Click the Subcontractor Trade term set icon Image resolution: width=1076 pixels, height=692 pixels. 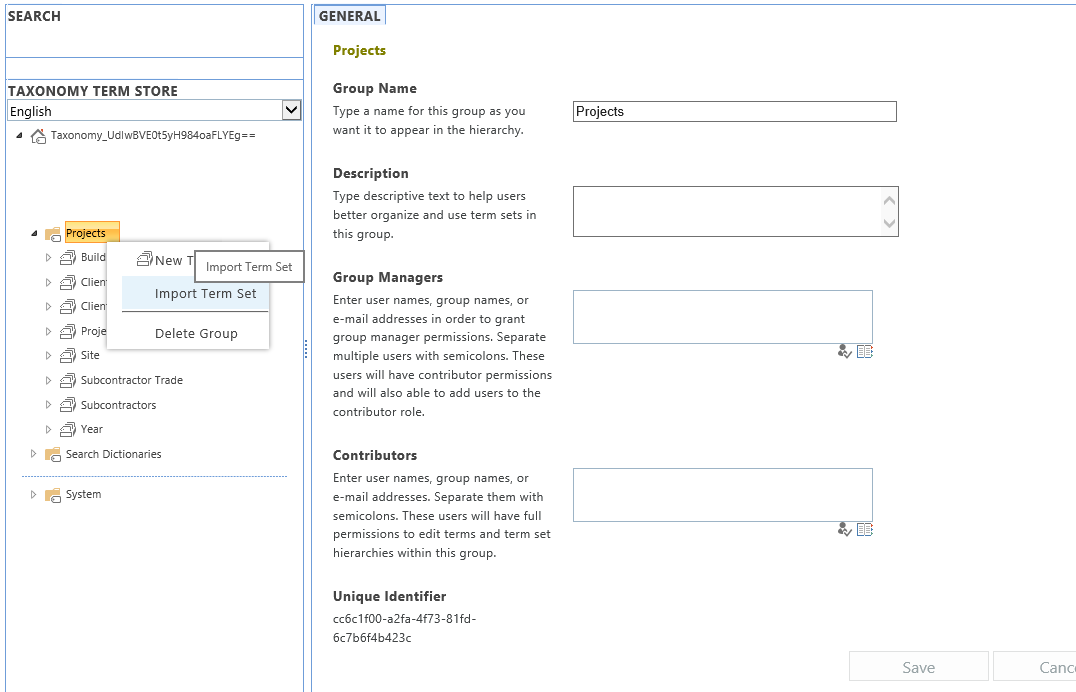point(67,380)
